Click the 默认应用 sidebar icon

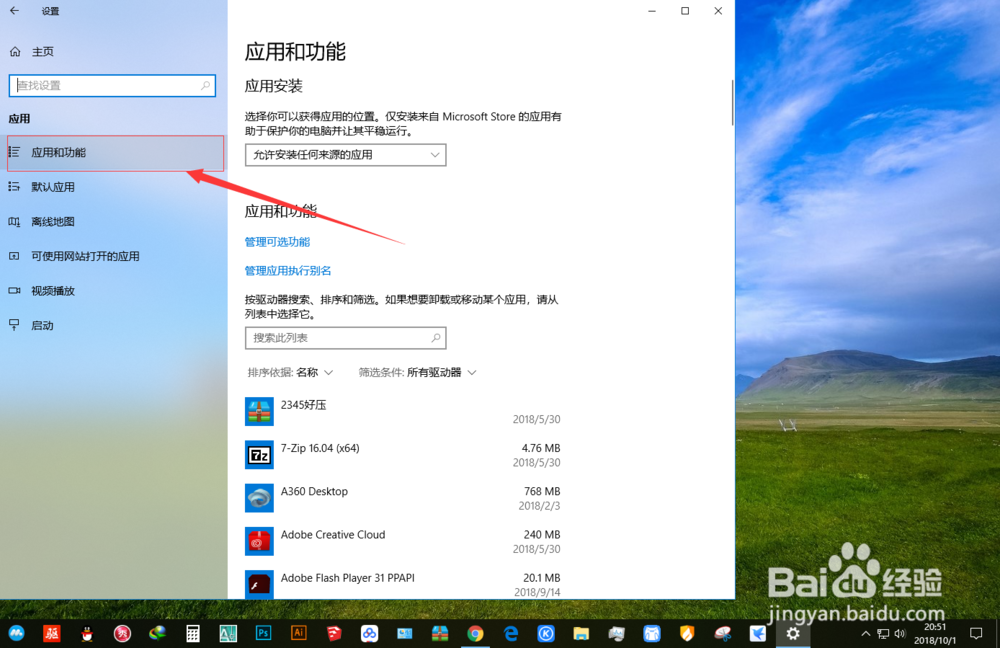point(15,186)
